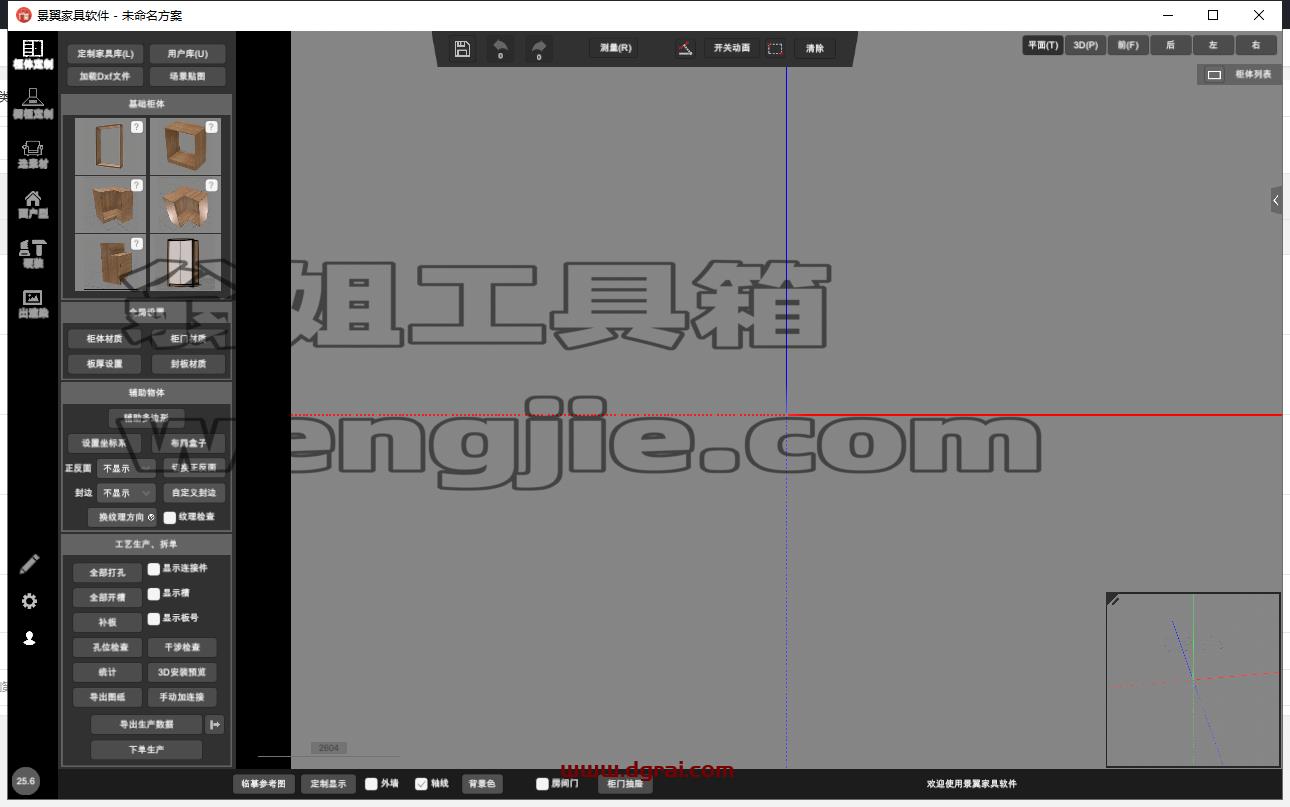The height and width of the screenshot is (807, 1290).
Task: Enable the 外墙 checkbox
Action: coord(371,784)
